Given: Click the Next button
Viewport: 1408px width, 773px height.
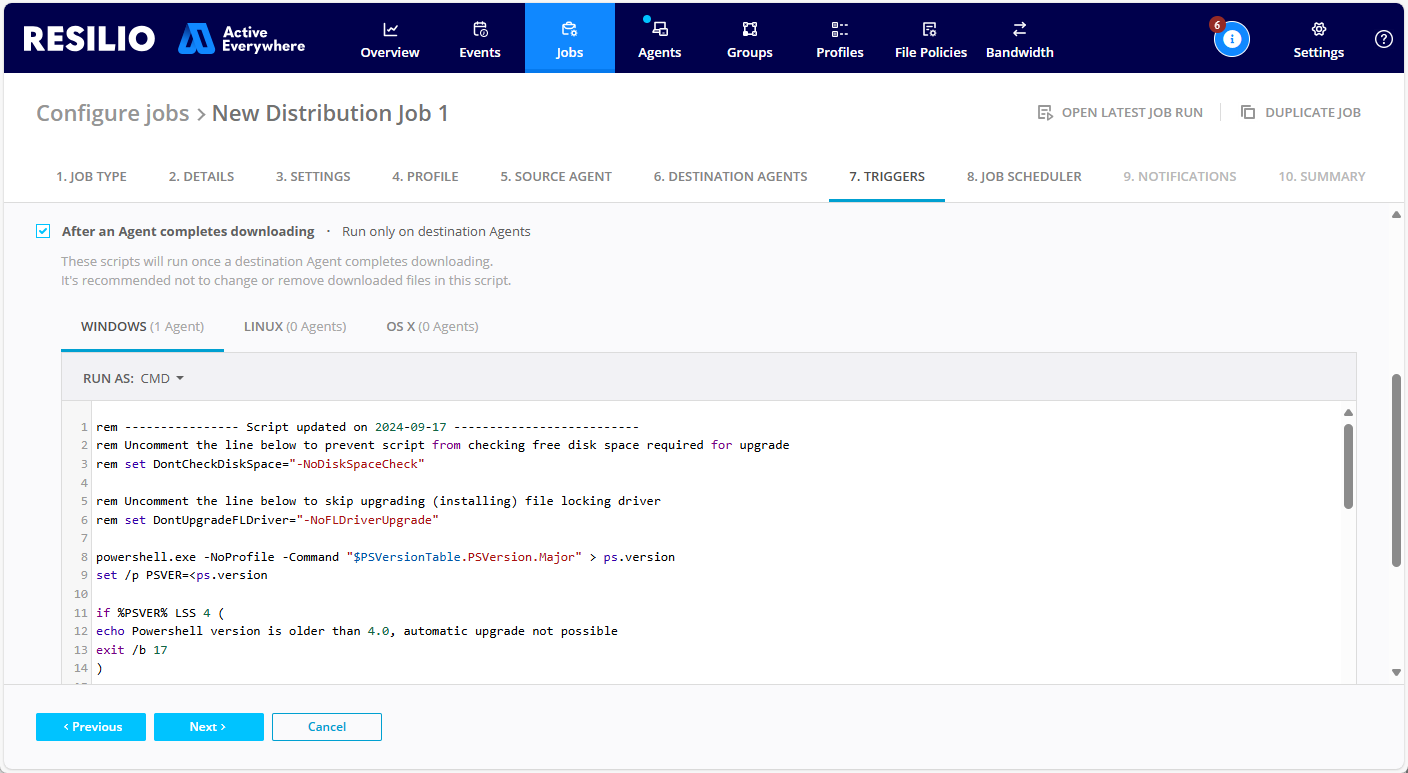Looking at the screenshot, I should tap(208, 727).
